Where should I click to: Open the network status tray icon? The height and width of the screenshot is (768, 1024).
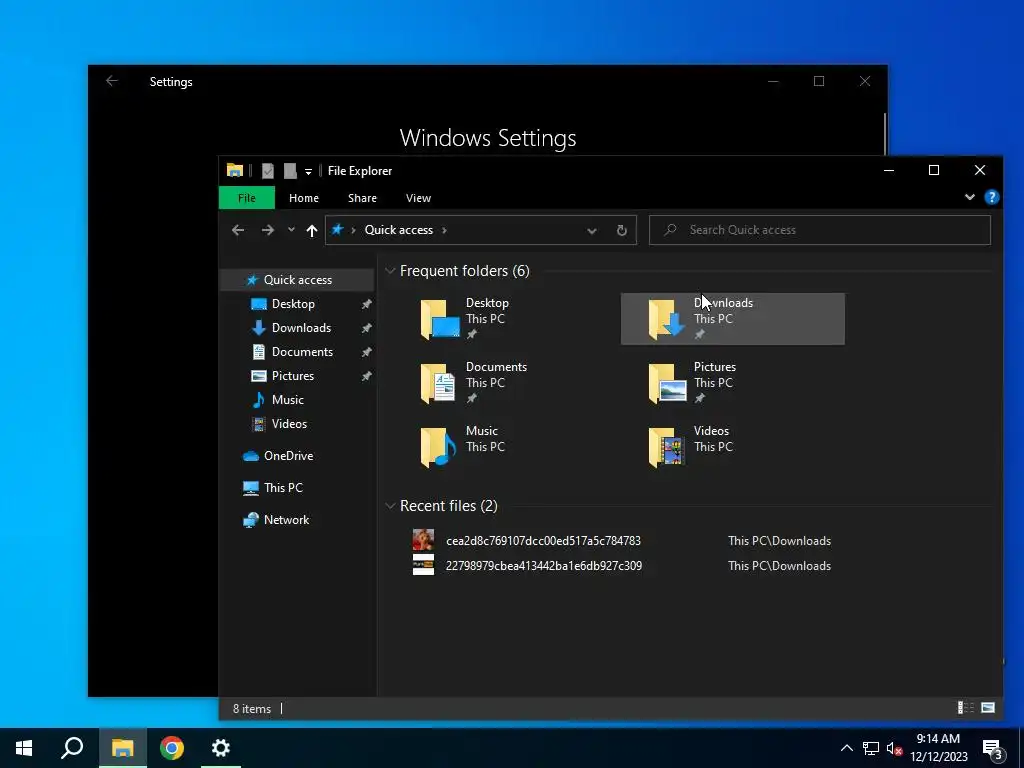(x=871, y=748)
